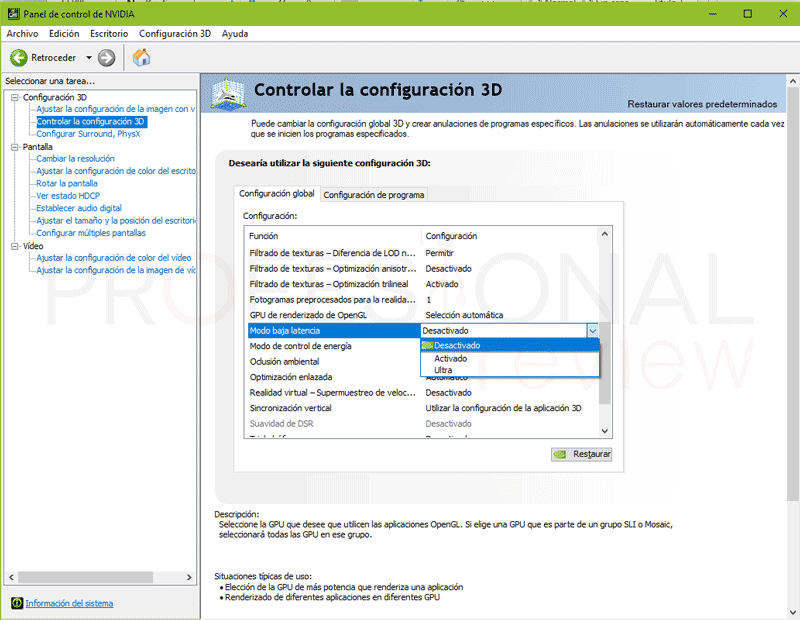Open the Archivo menu
The height and width of the screenshot is (620, 800).
click(22, 34)
